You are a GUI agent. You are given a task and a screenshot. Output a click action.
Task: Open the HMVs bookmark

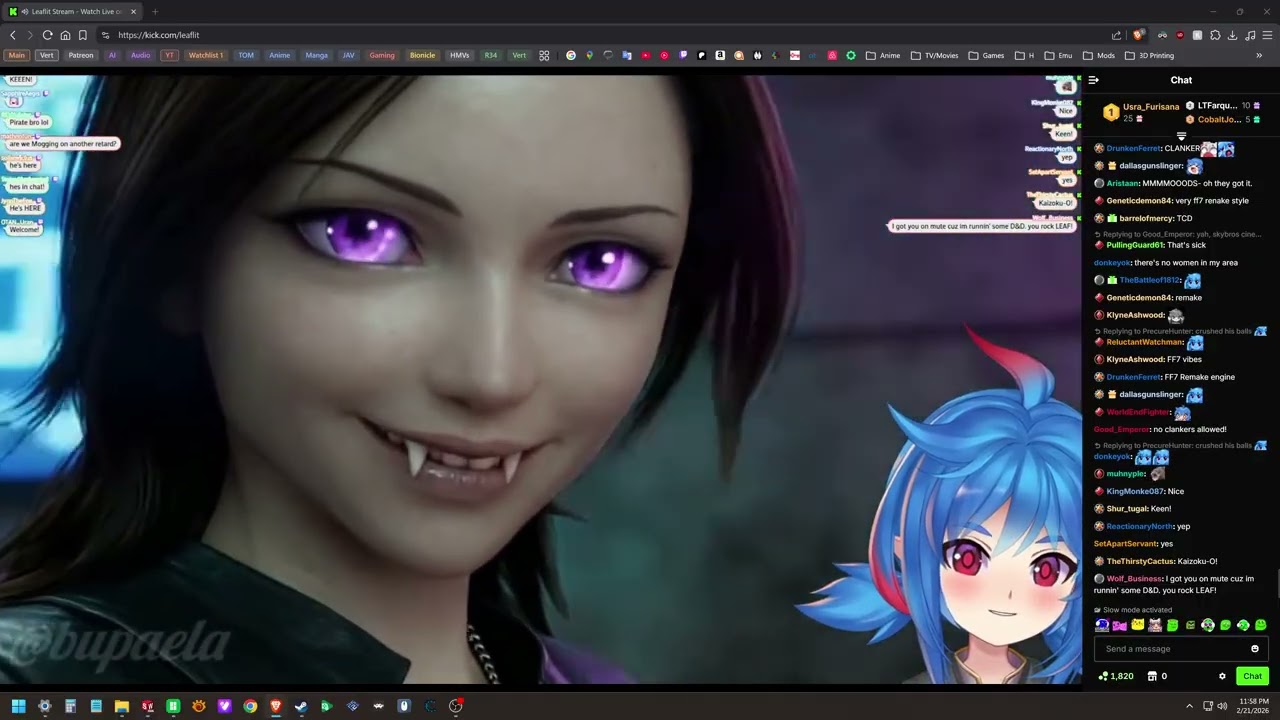(x=459, y=56)
